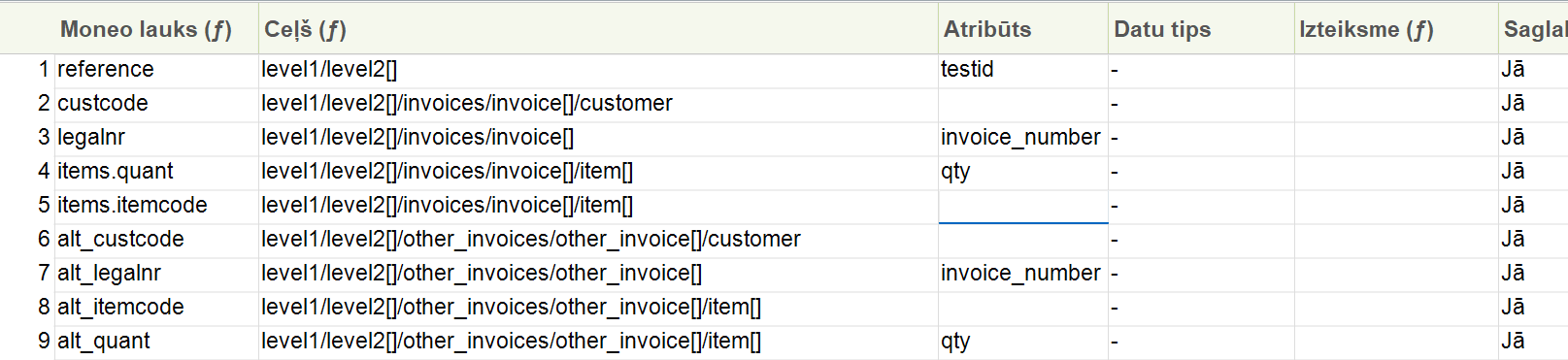Select the Datu tips column header
1568x360 pixels.
point(1201,29)
